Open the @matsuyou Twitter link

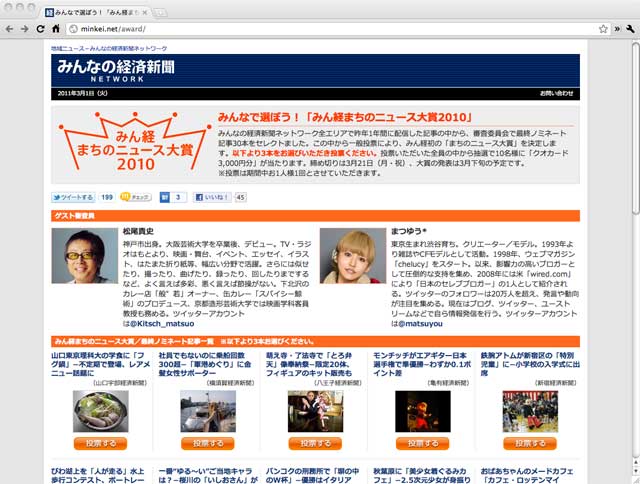click(x=420, y=324)
